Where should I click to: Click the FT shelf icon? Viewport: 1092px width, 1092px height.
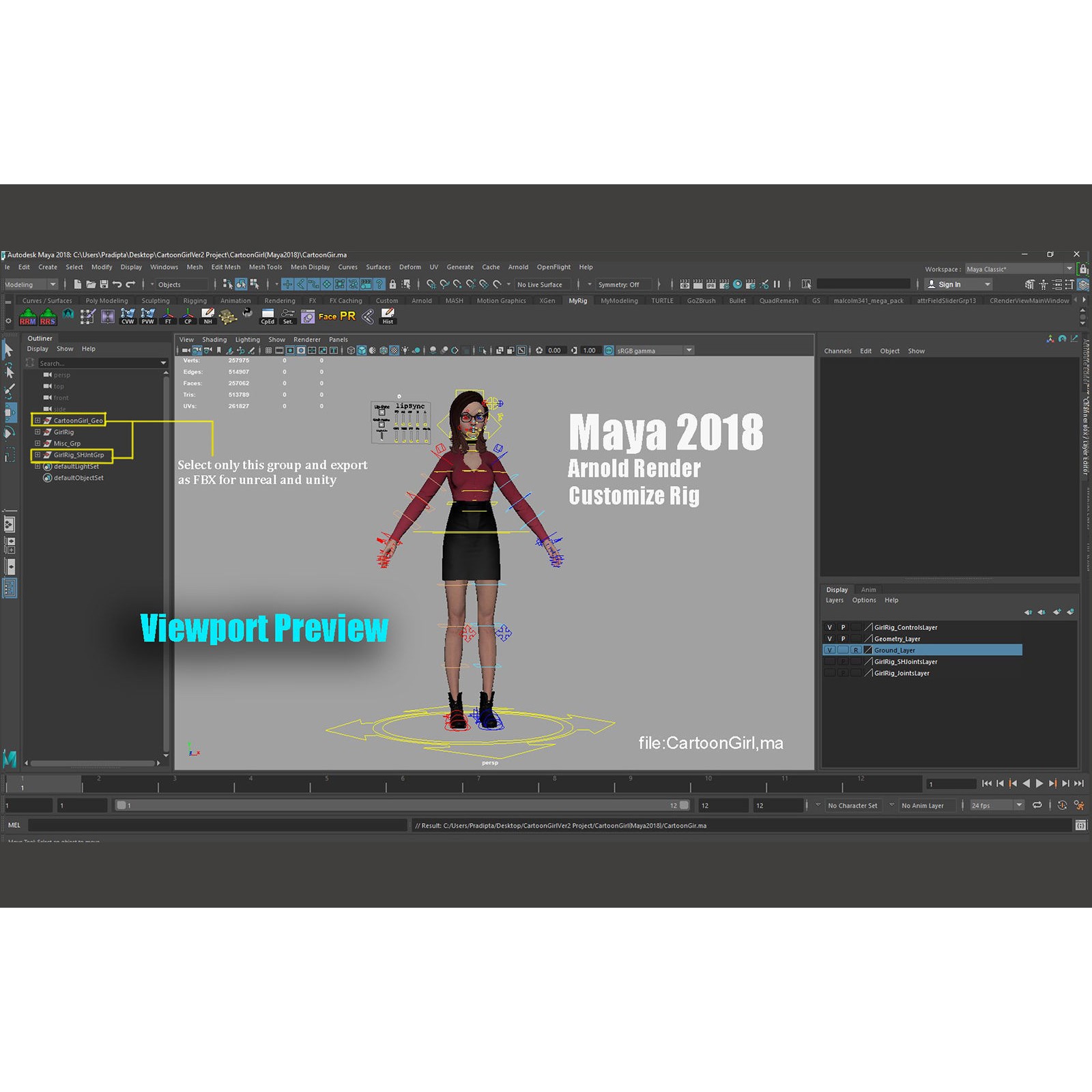point(168,317)
